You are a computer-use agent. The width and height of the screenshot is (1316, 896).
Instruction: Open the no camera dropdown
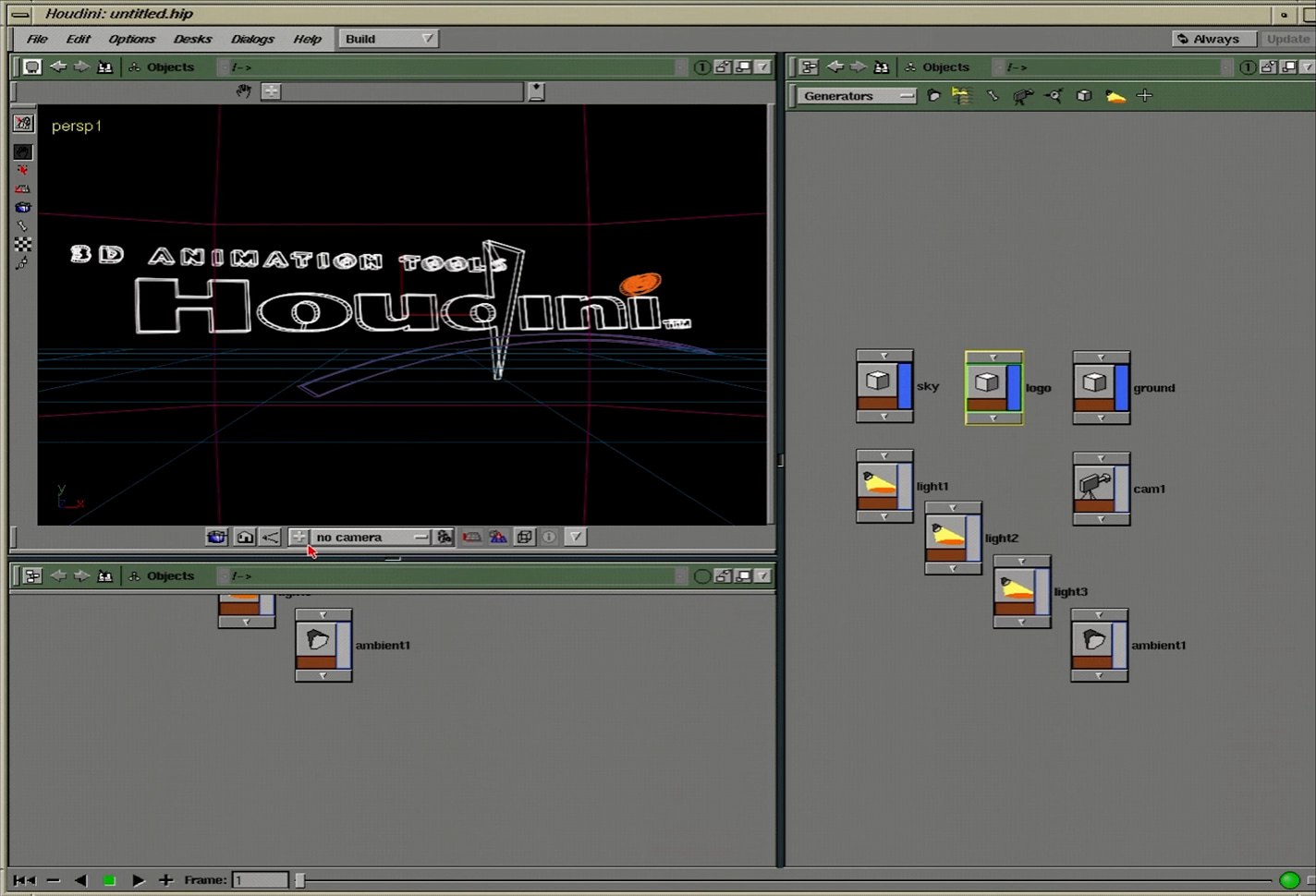click(371, 537)
